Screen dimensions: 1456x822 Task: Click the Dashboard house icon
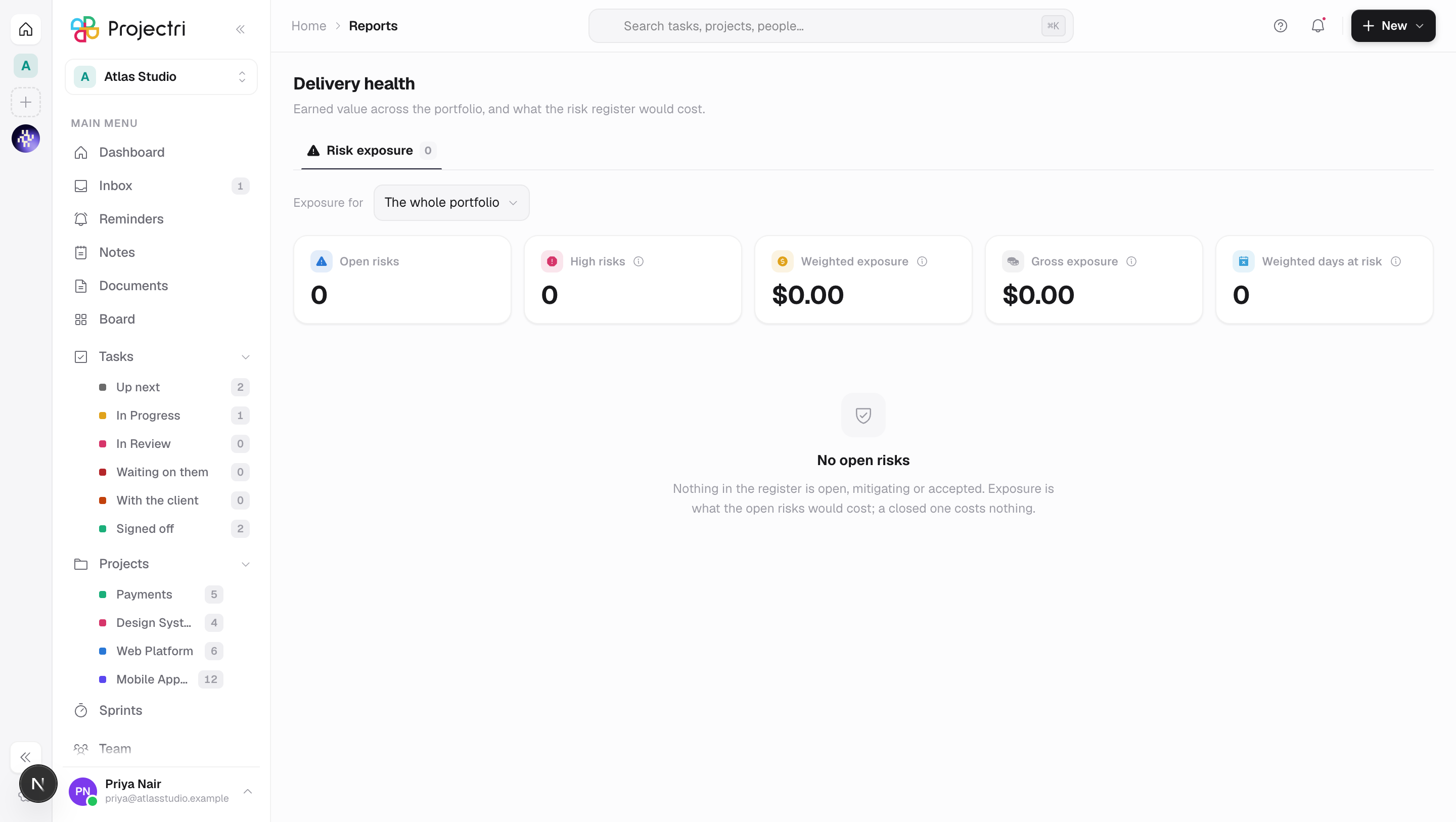tap(81, 153)
